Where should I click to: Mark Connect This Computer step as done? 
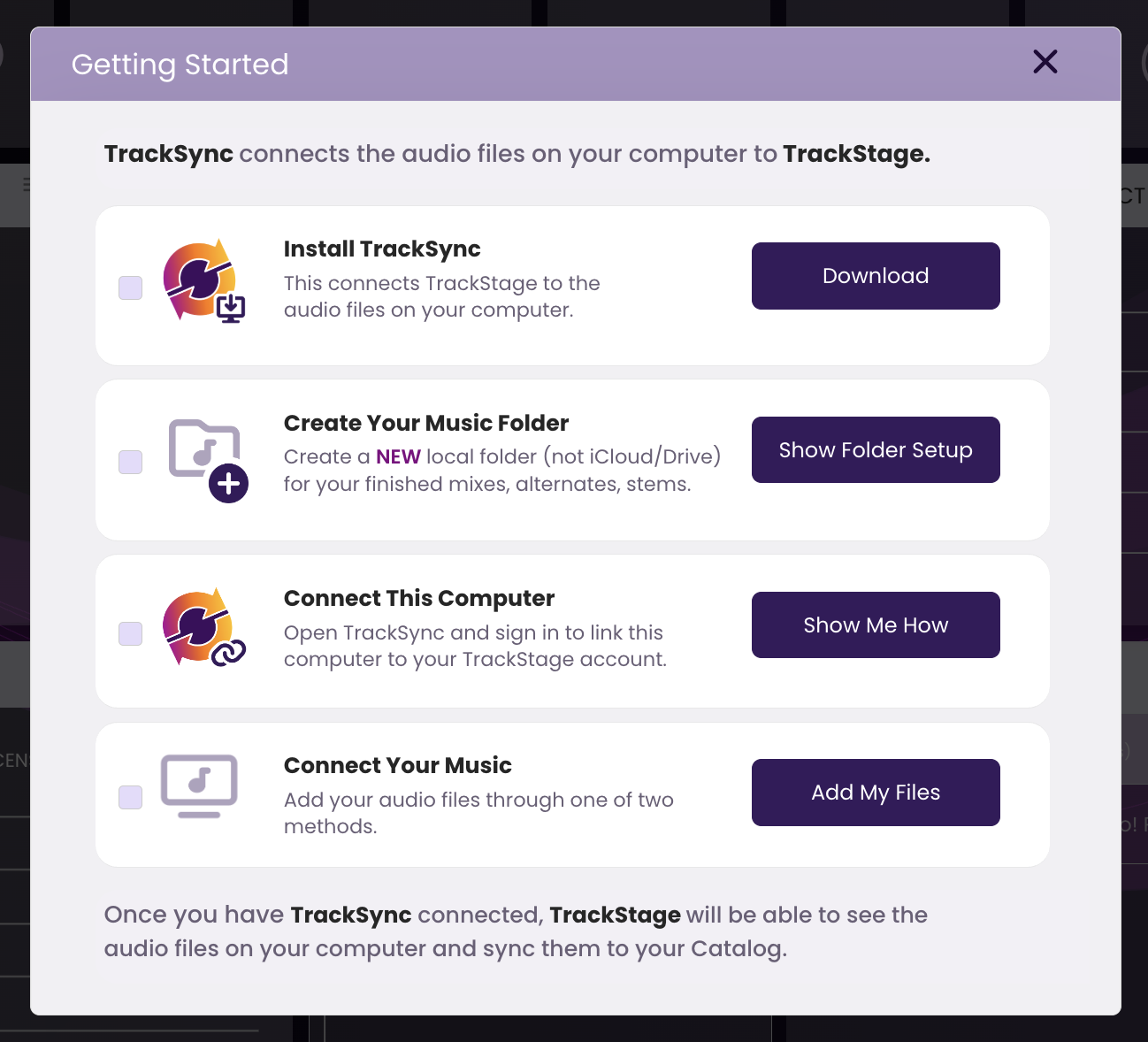click(x=131, y=633)
